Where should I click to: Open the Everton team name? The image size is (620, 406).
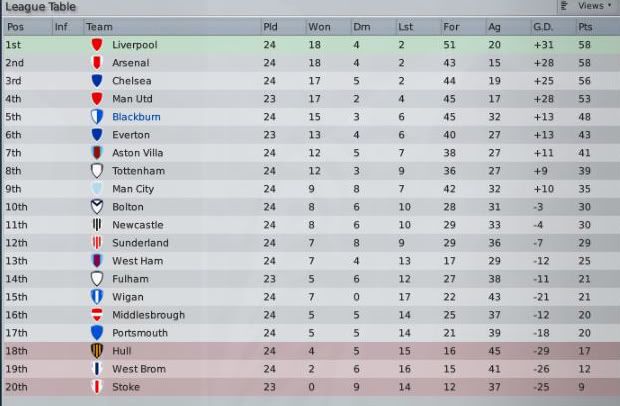tap(131, 135)
